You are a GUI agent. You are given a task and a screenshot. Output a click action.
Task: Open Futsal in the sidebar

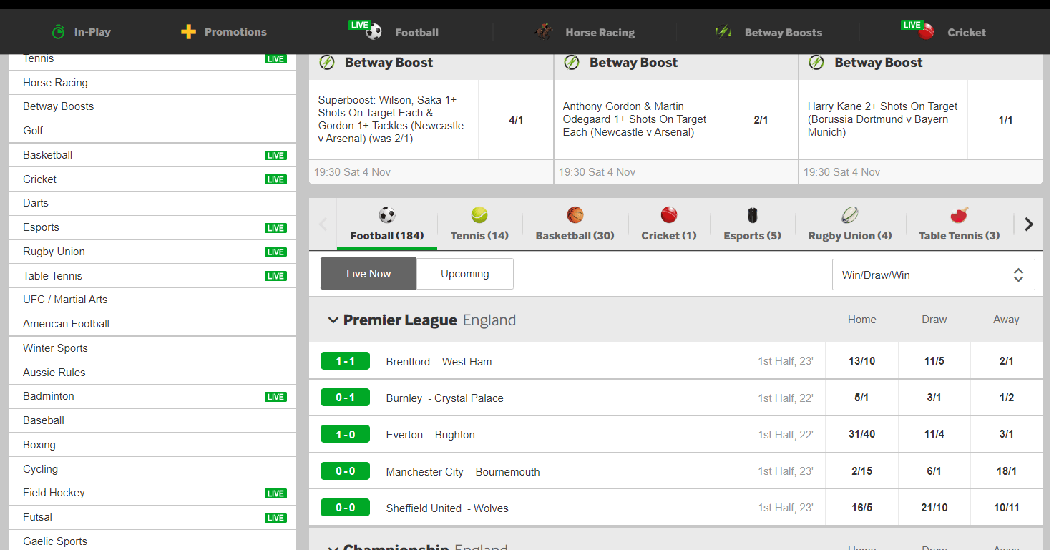coord(153,517)
